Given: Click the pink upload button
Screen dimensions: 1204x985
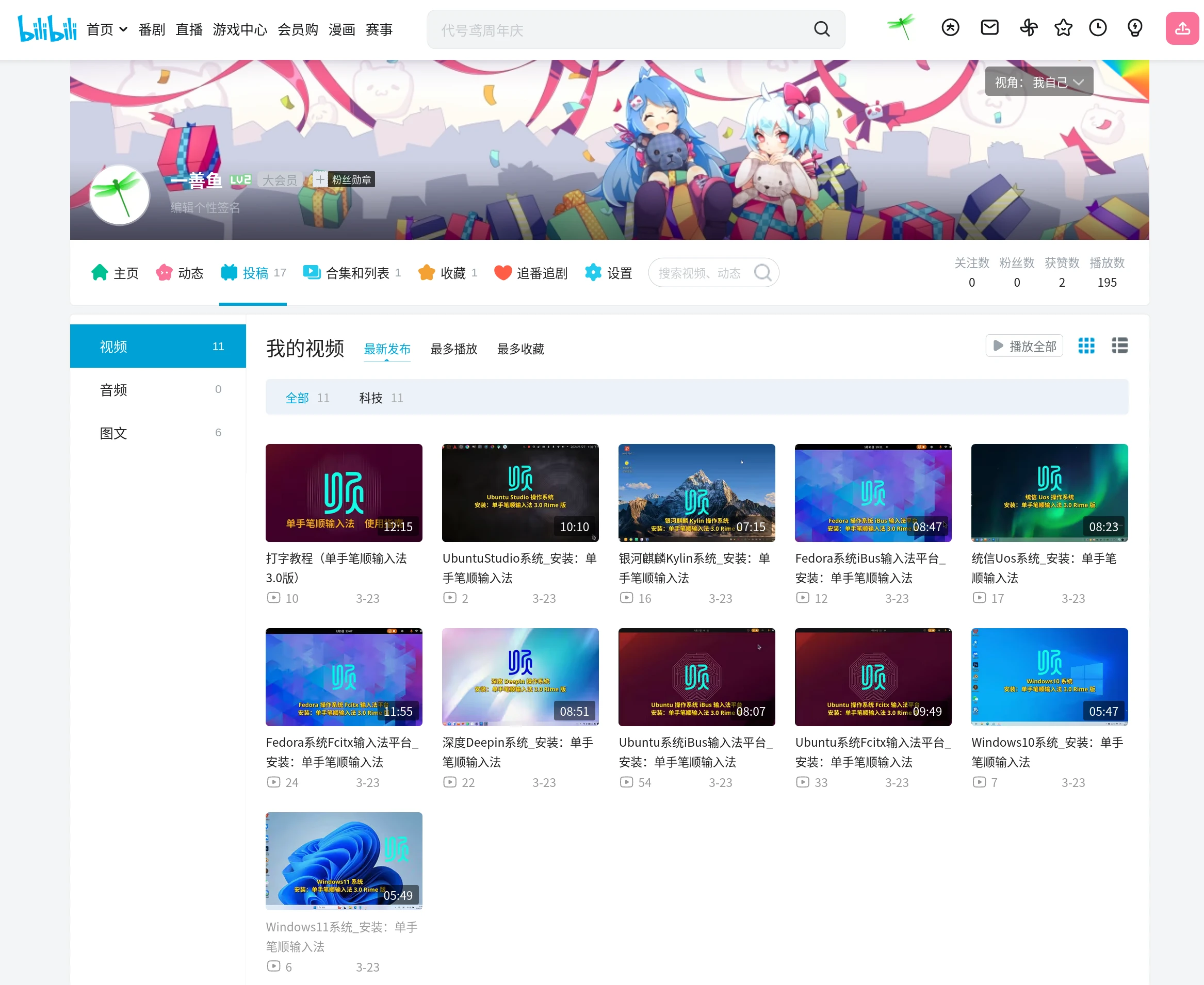Looking at the screenshot, I should point(1182,28).
